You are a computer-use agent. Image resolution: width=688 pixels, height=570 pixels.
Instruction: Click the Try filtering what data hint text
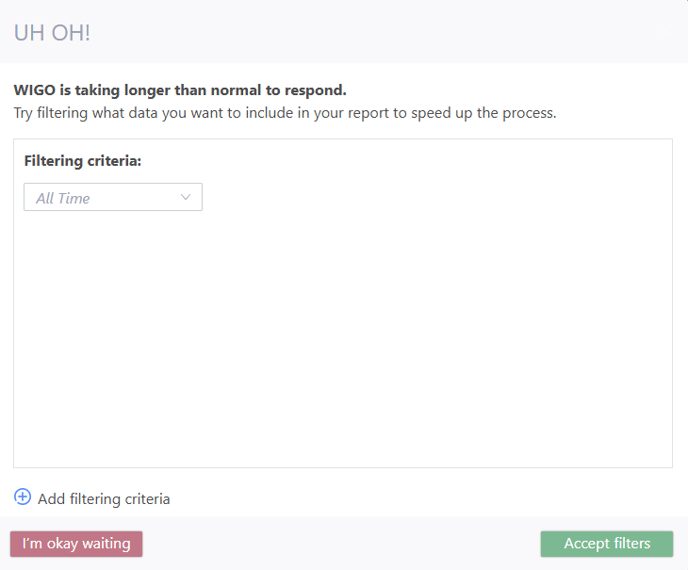click(285, 113)
